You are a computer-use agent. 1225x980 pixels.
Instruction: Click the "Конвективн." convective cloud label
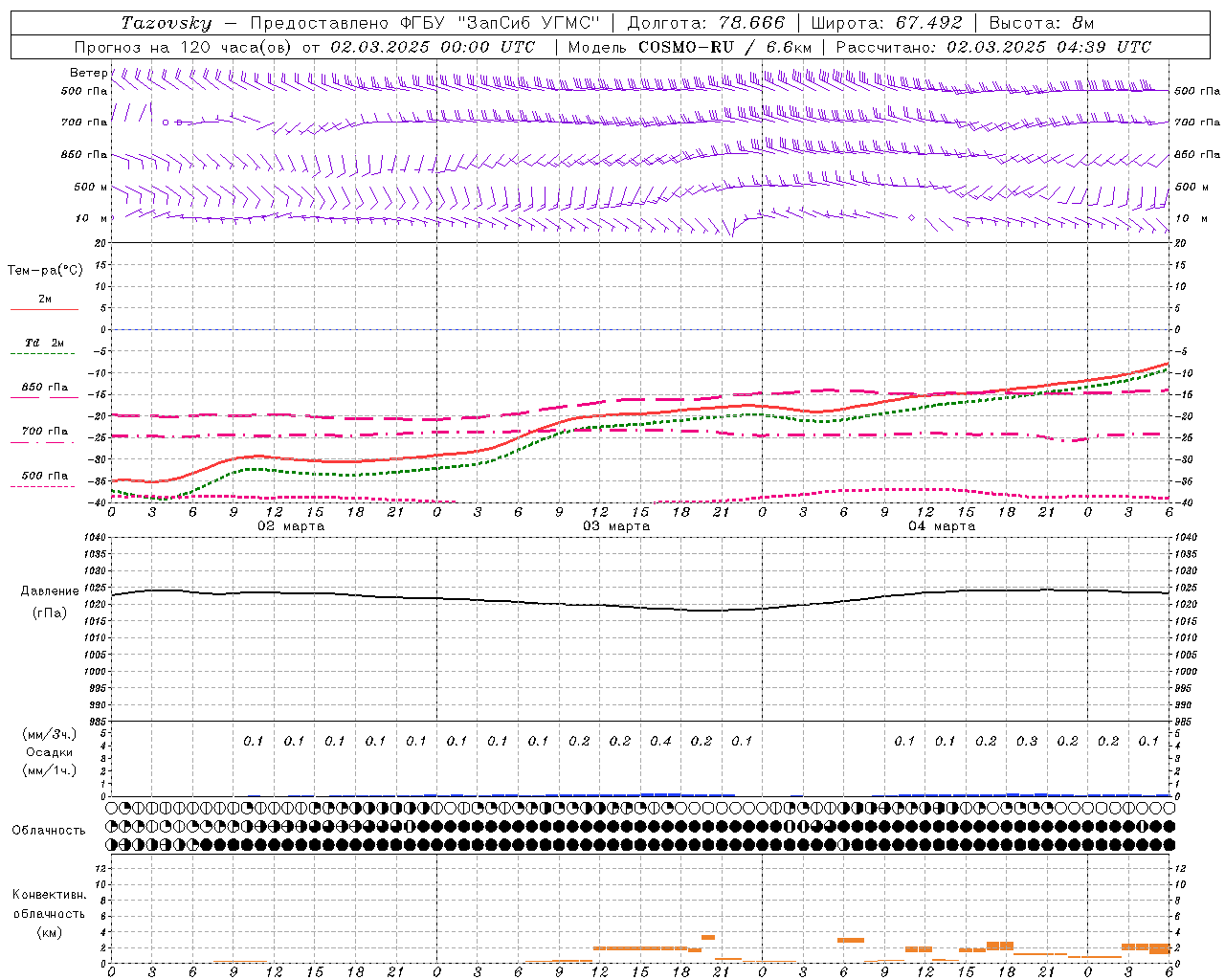point(49,895)
